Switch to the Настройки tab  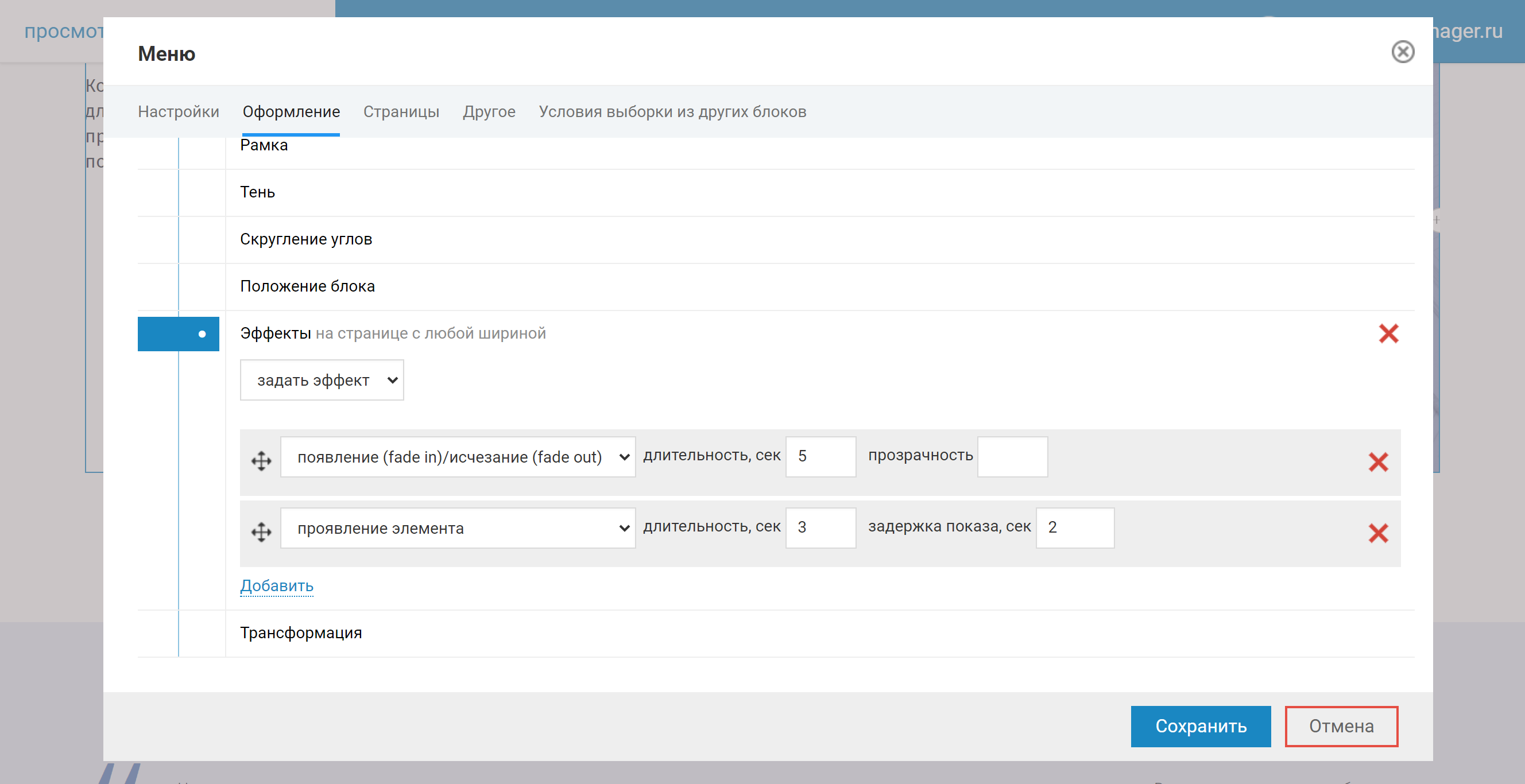coord(178,112)
